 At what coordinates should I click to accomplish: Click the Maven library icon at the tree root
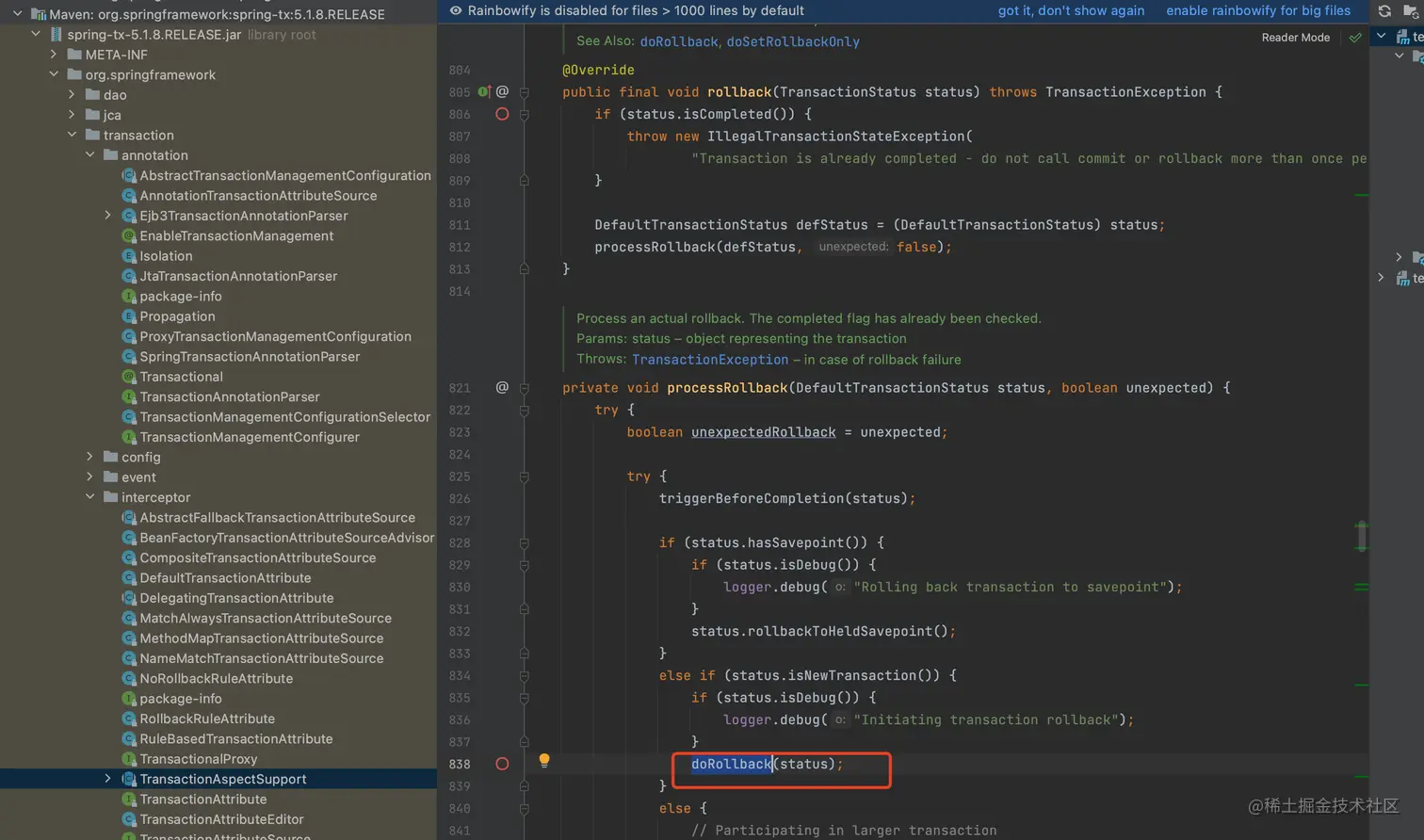38,14
